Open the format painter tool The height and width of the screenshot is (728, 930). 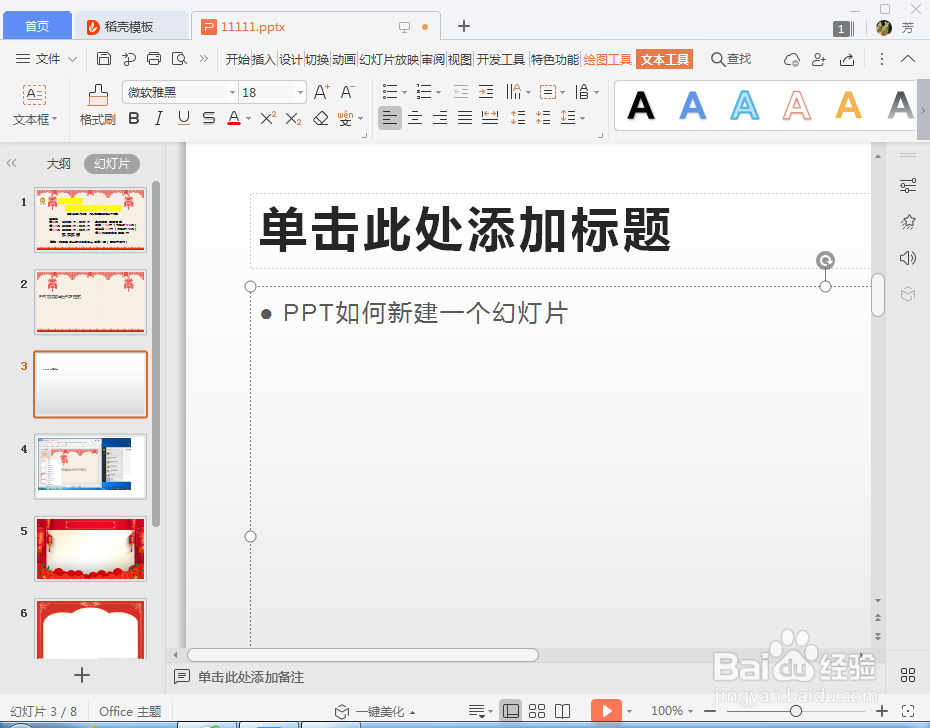[97, 103]
